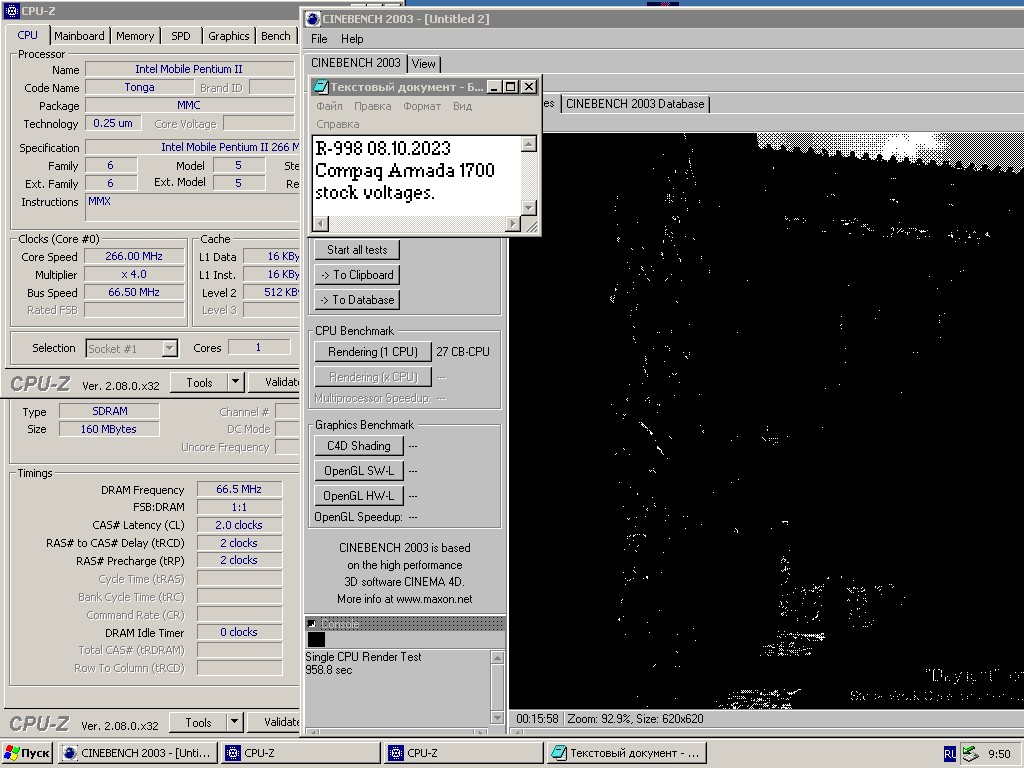Open the Правка menu in the text document
The height and width of the screenshot is (768, 1024).
[372, 106]
